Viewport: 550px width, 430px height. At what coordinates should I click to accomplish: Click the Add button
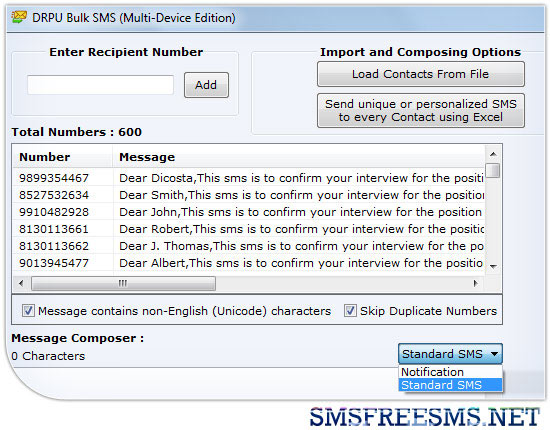coord(206,85)
